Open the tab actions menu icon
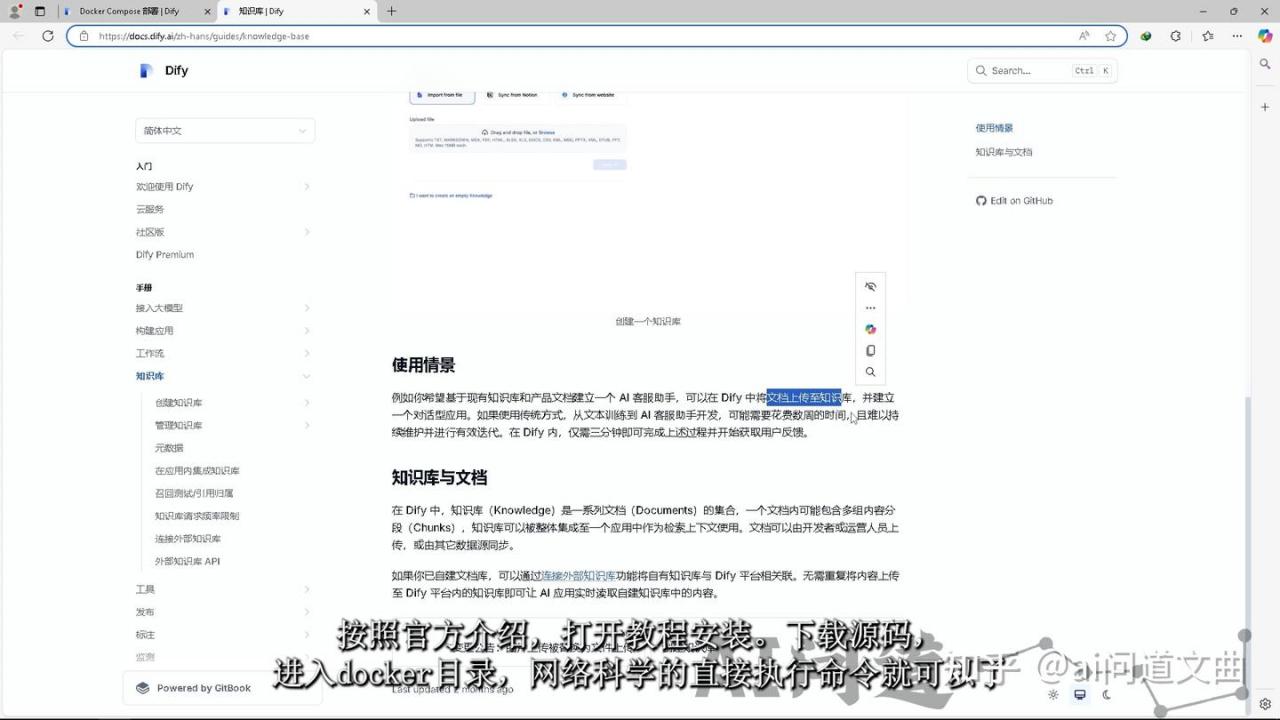This screenshot has height=720, width=1280. [40, 11]
